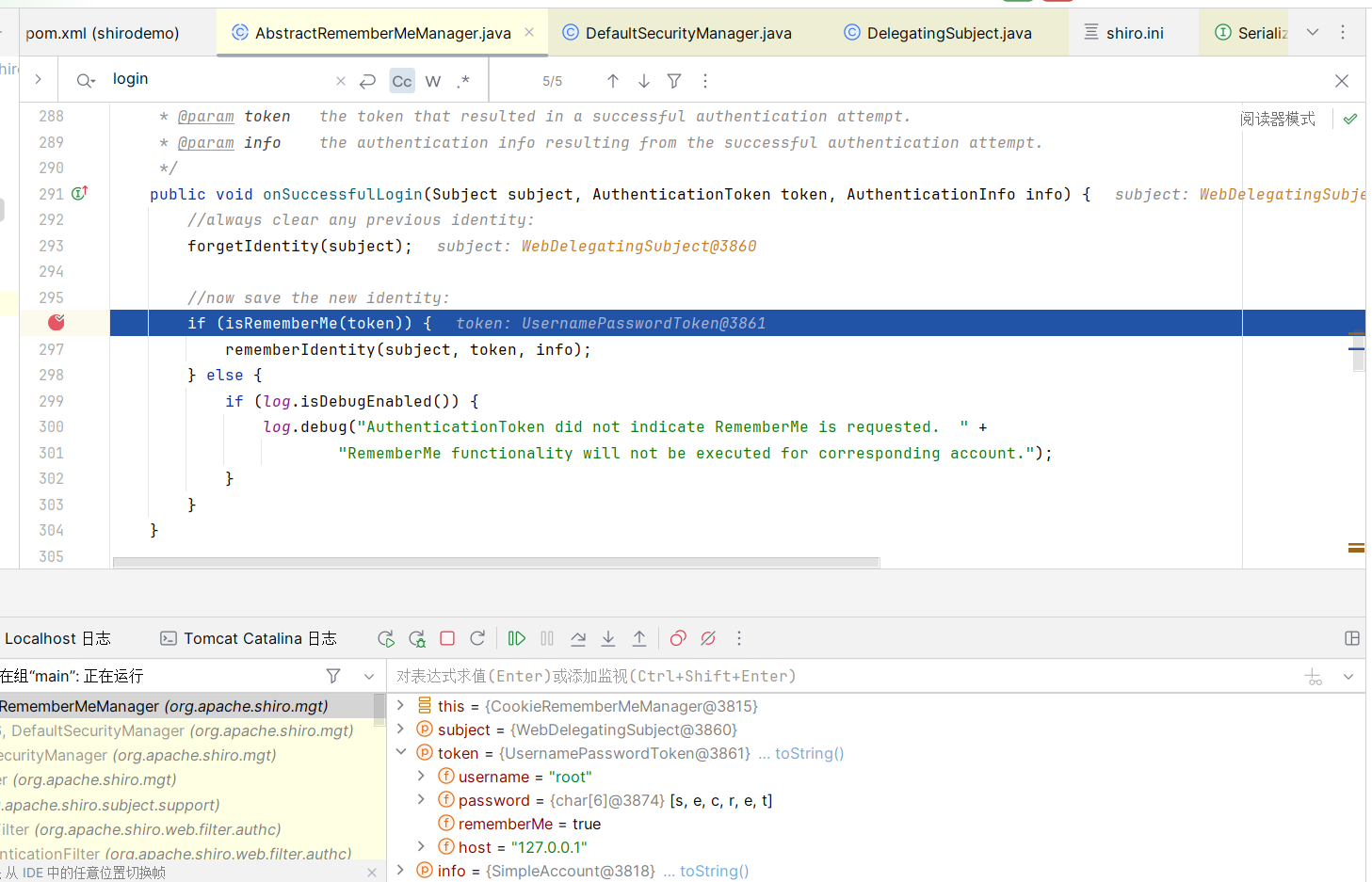1372x882 pixels.
Task: Click the debug layout settings icon
Action: (x=1352, y=638)
